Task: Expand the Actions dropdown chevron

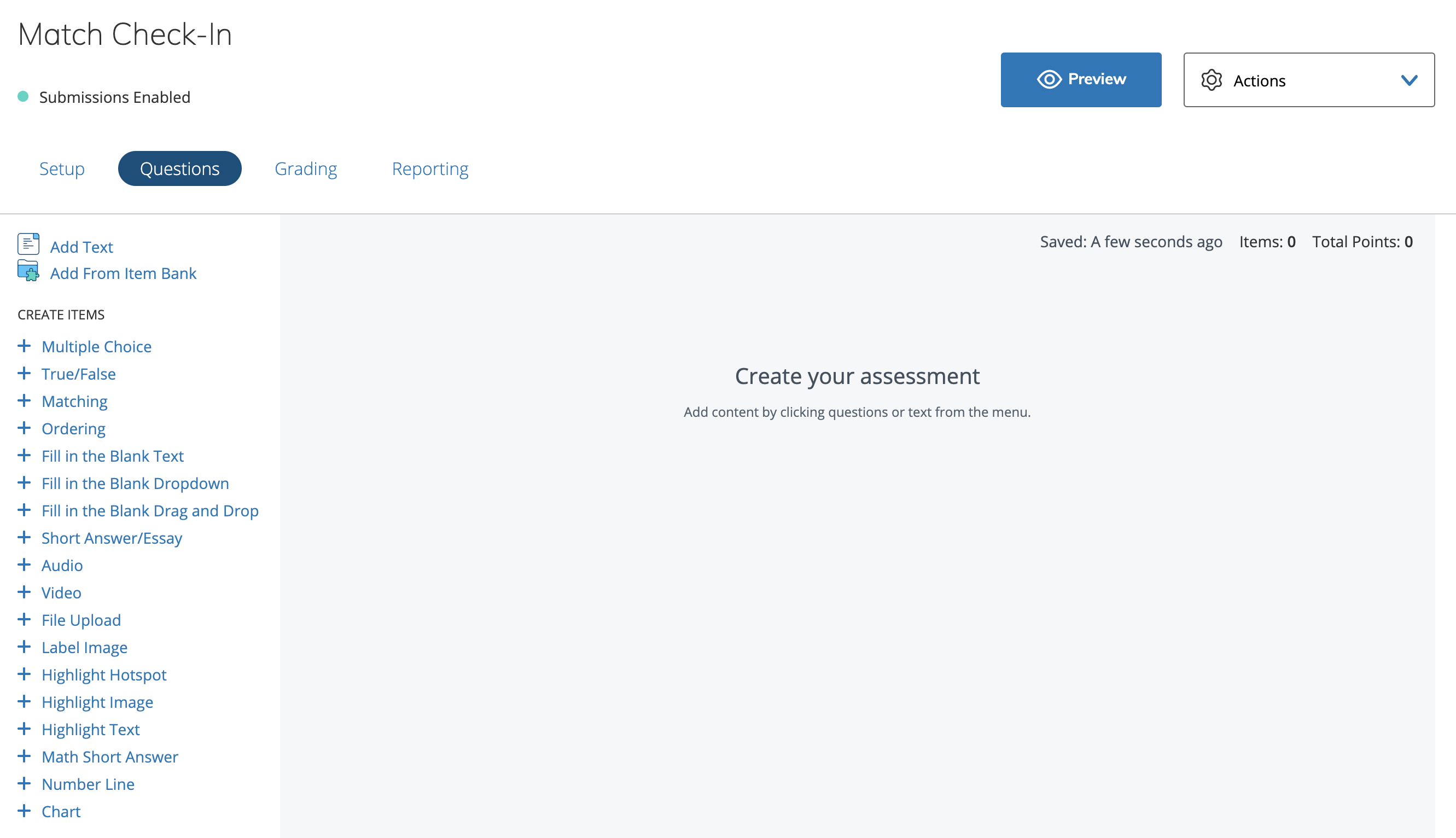Action: (x=1409, y=80)
